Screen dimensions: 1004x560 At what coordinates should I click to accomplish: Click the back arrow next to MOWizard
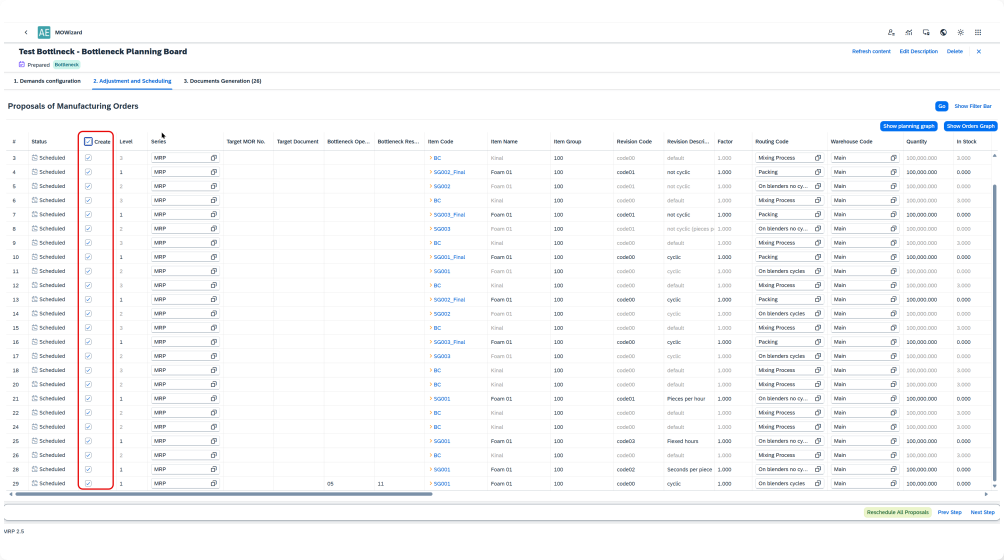tap(26, 32)
